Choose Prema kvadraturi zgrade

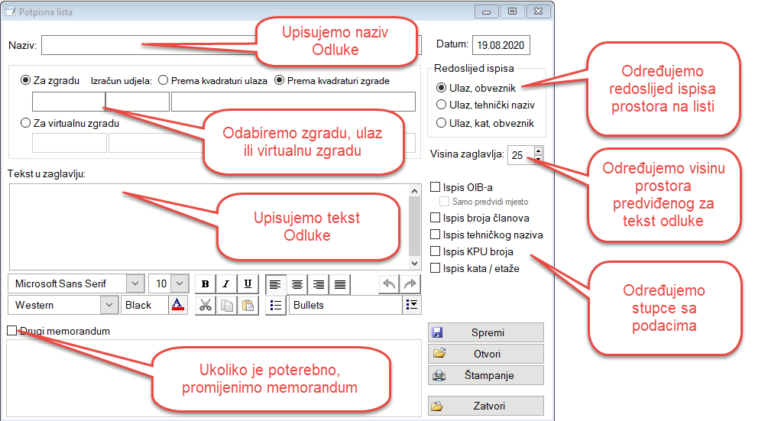279,80
